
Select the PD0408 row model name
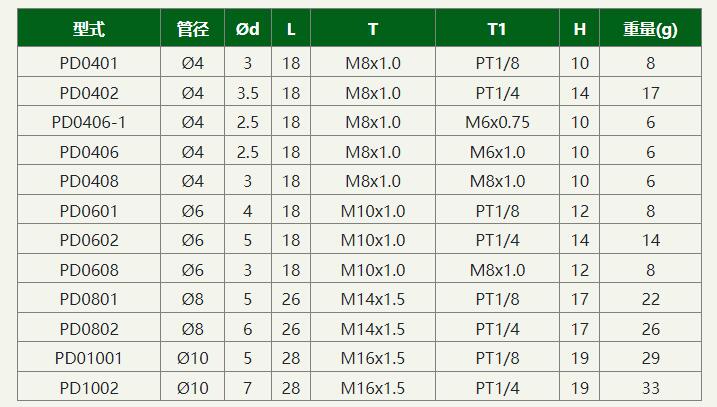[x=89, y=181]
